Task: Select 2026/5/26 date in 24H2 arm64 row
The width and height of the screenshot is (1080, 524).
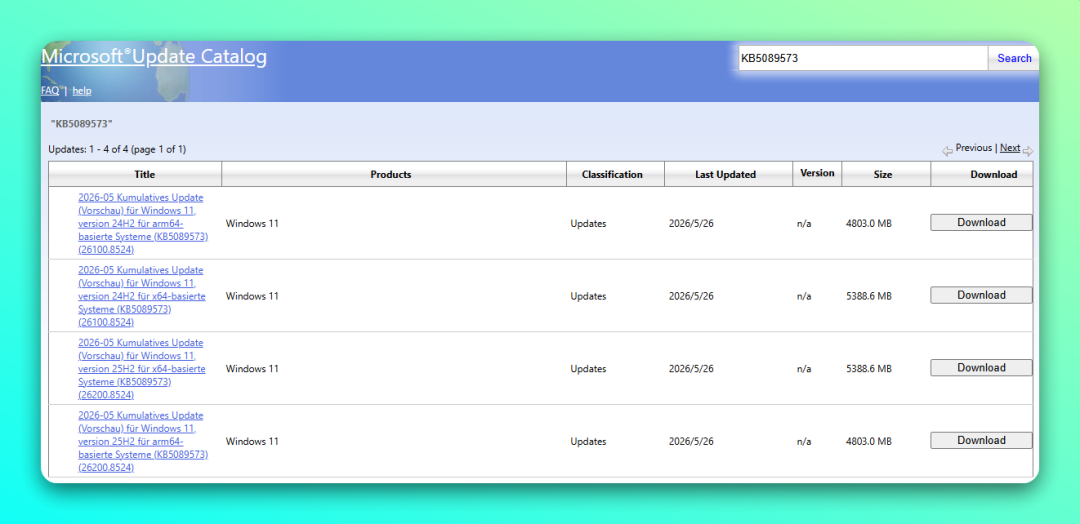Action: click(691, 224)
